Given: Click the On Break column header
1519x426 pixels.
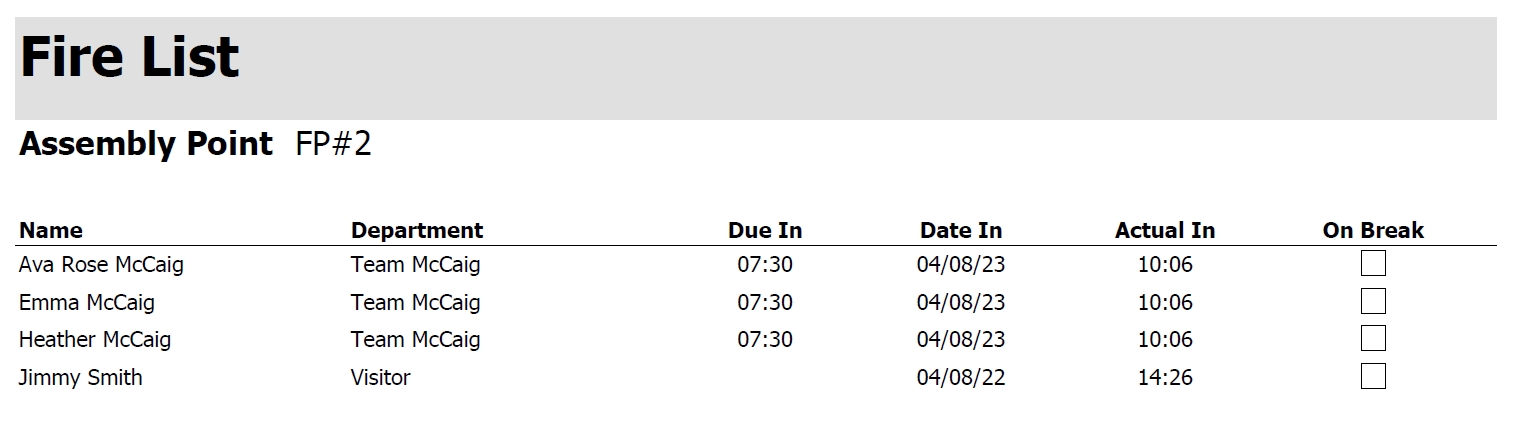Looking at the screenshot, I should [1372, 231].
